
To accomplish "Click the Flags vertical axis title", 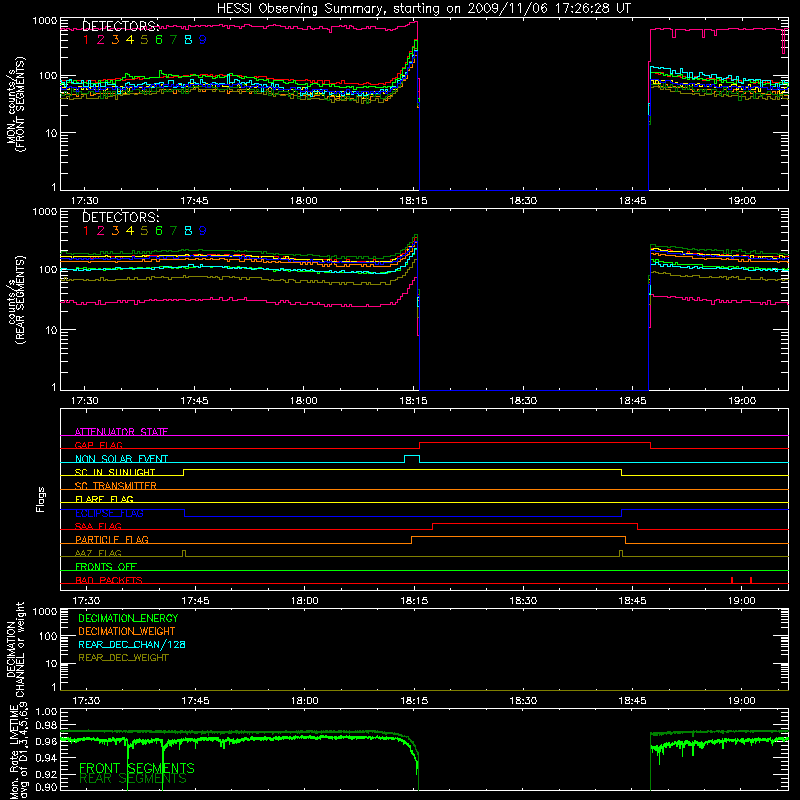I will tap(41, 499).
